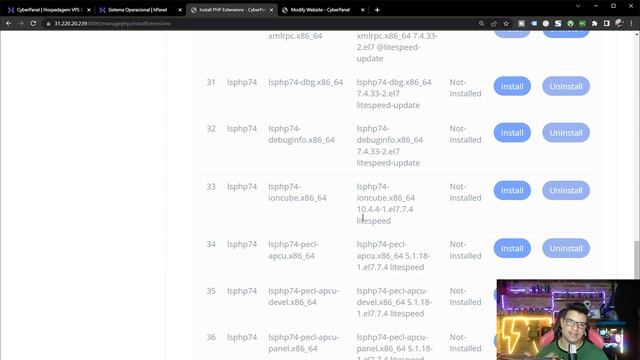Screen dimensions: 640x360
Task: Go forward with the browser forward arrow
Action: pyautogui.click(x=21, y=24)
